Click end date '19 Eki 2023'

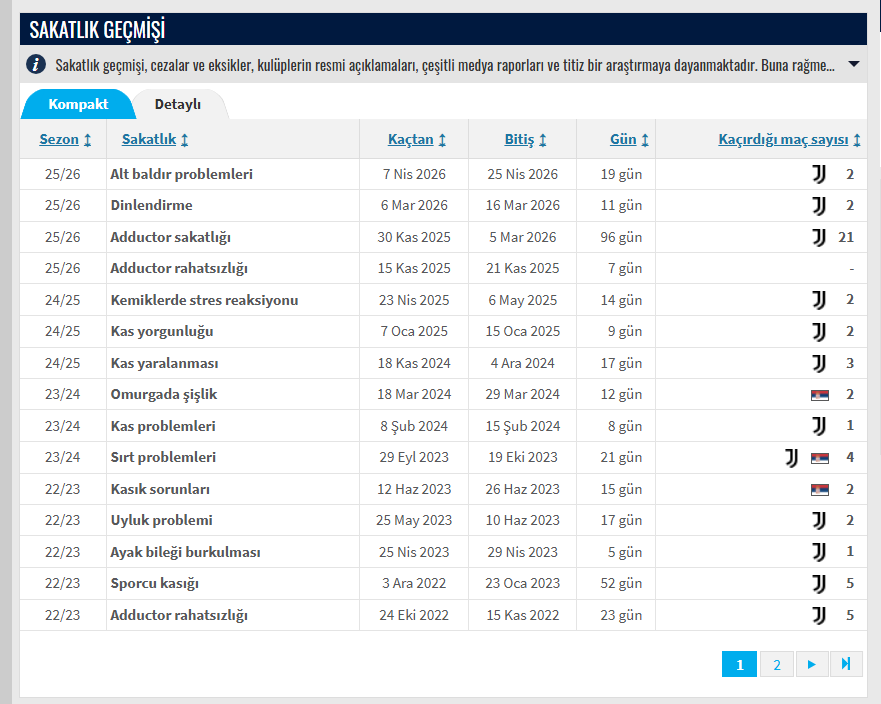tap(523, 457)
